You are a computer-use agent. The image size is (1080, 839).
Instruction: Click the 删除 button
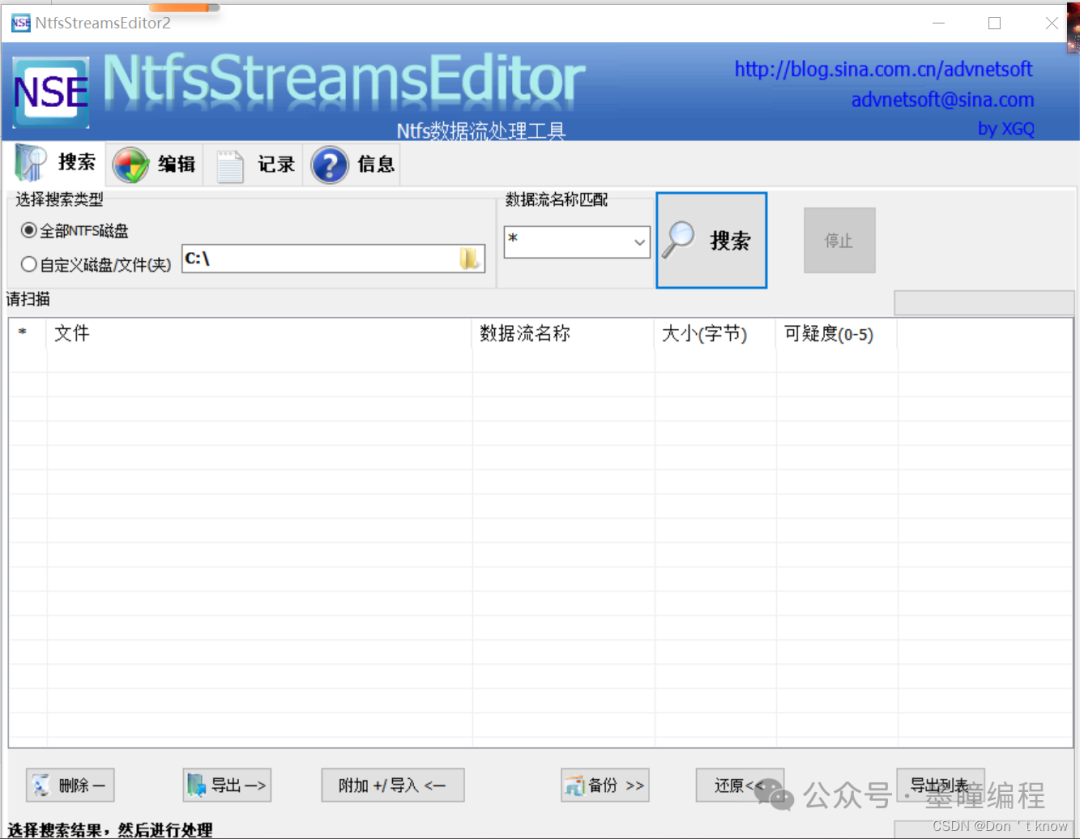(70, 785)
